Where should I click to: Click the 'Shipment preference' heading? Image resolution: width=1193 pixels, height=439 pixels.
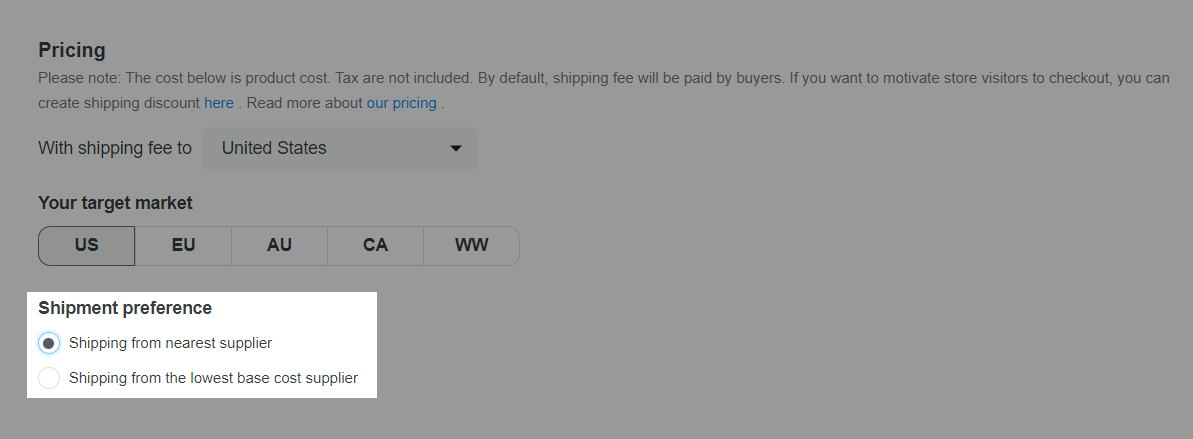click(125, 308)
